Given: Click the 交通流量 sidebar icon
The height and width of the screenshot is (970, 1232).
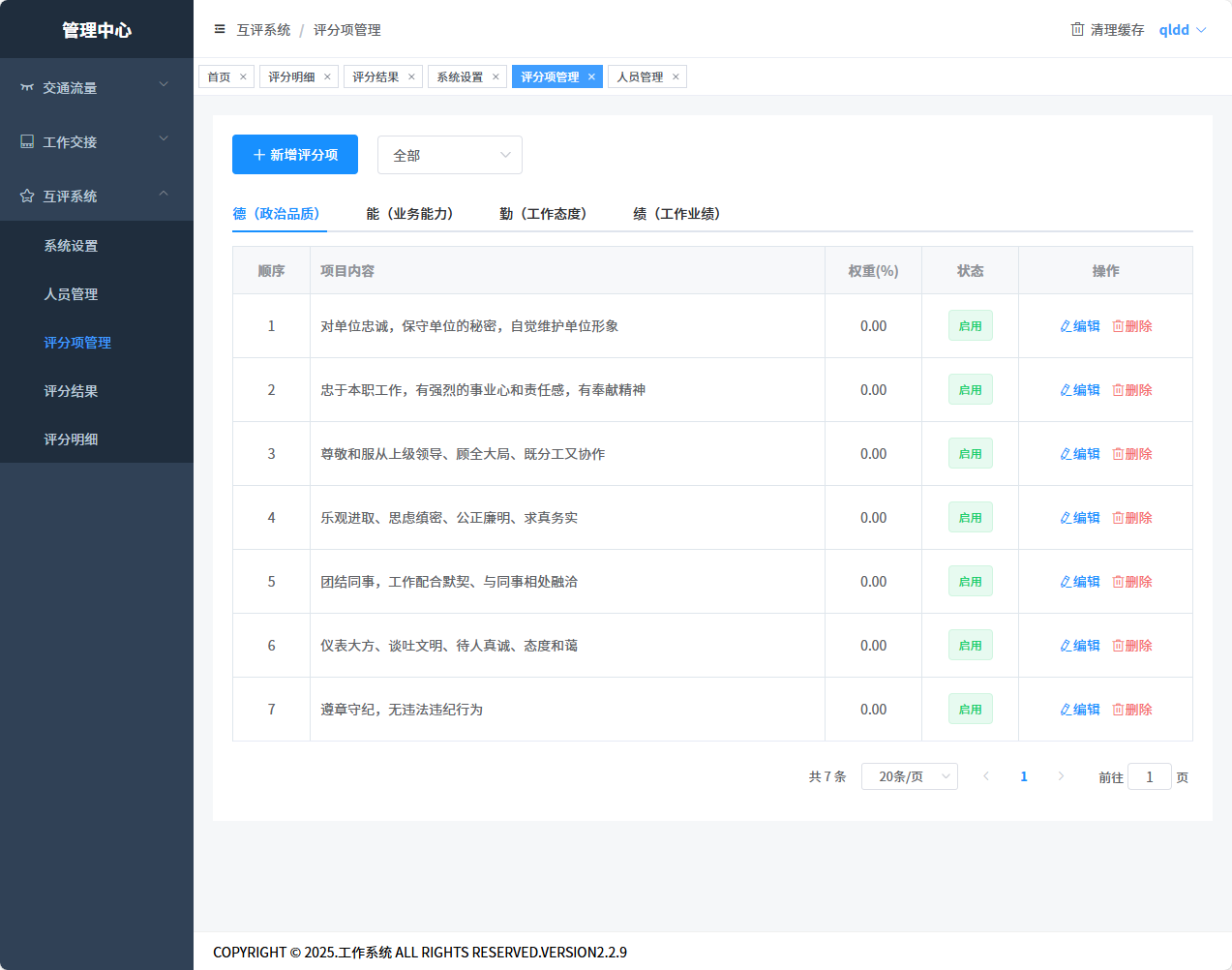Looking at the screenshot, I should pyautogui.click(x=27, y=87).
